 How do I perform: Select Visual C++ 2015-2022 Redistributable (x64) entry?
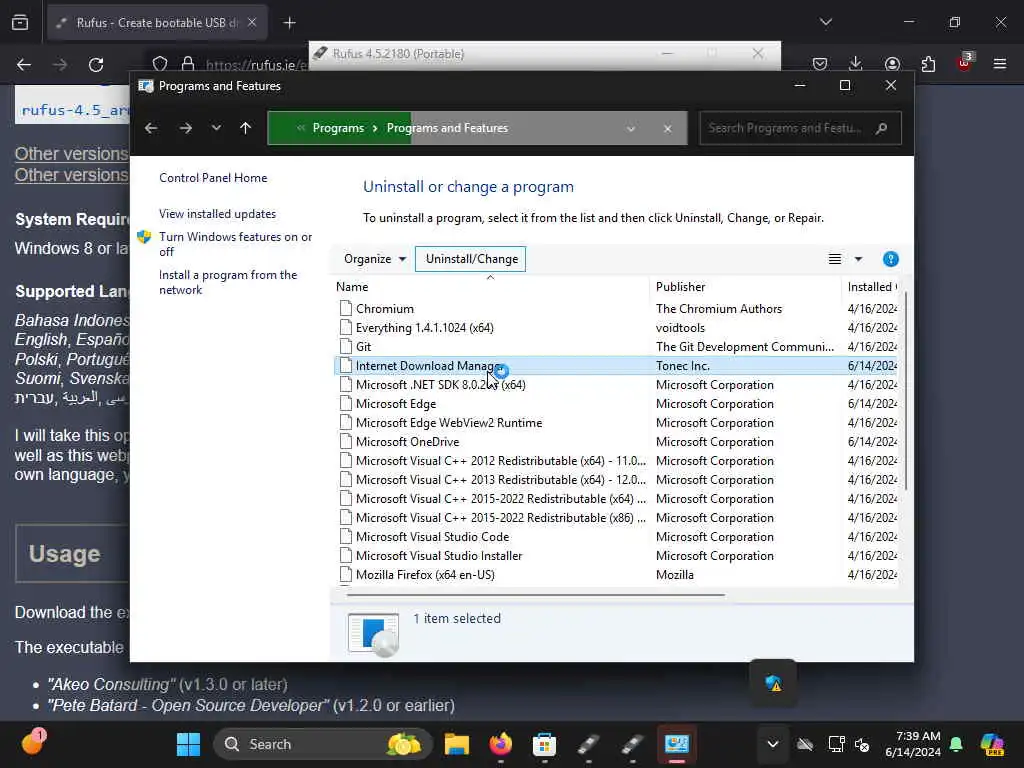click(501, 498)
